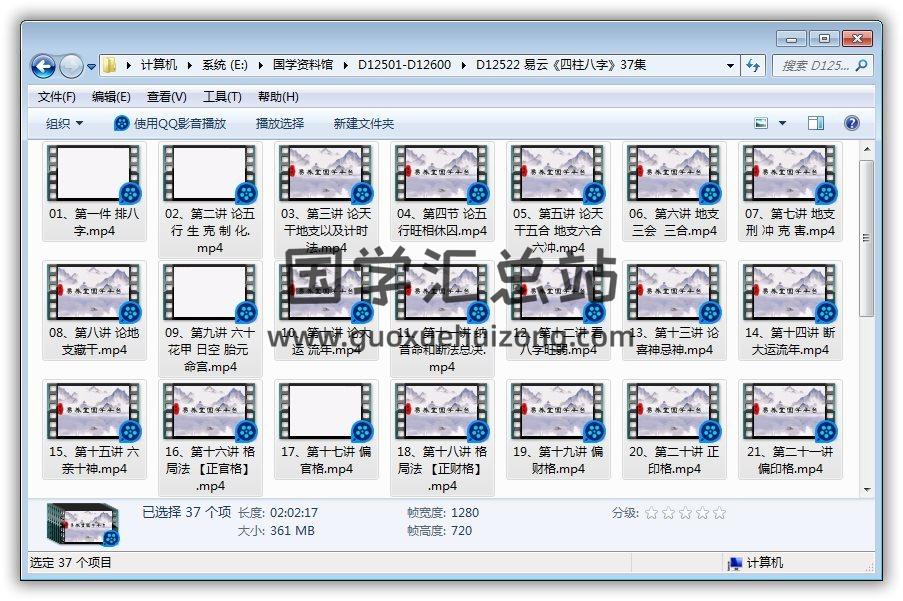Click the Back navigation arrow button
The width and height of the screenshot is (903, 601).
click(x=43, y=66)
